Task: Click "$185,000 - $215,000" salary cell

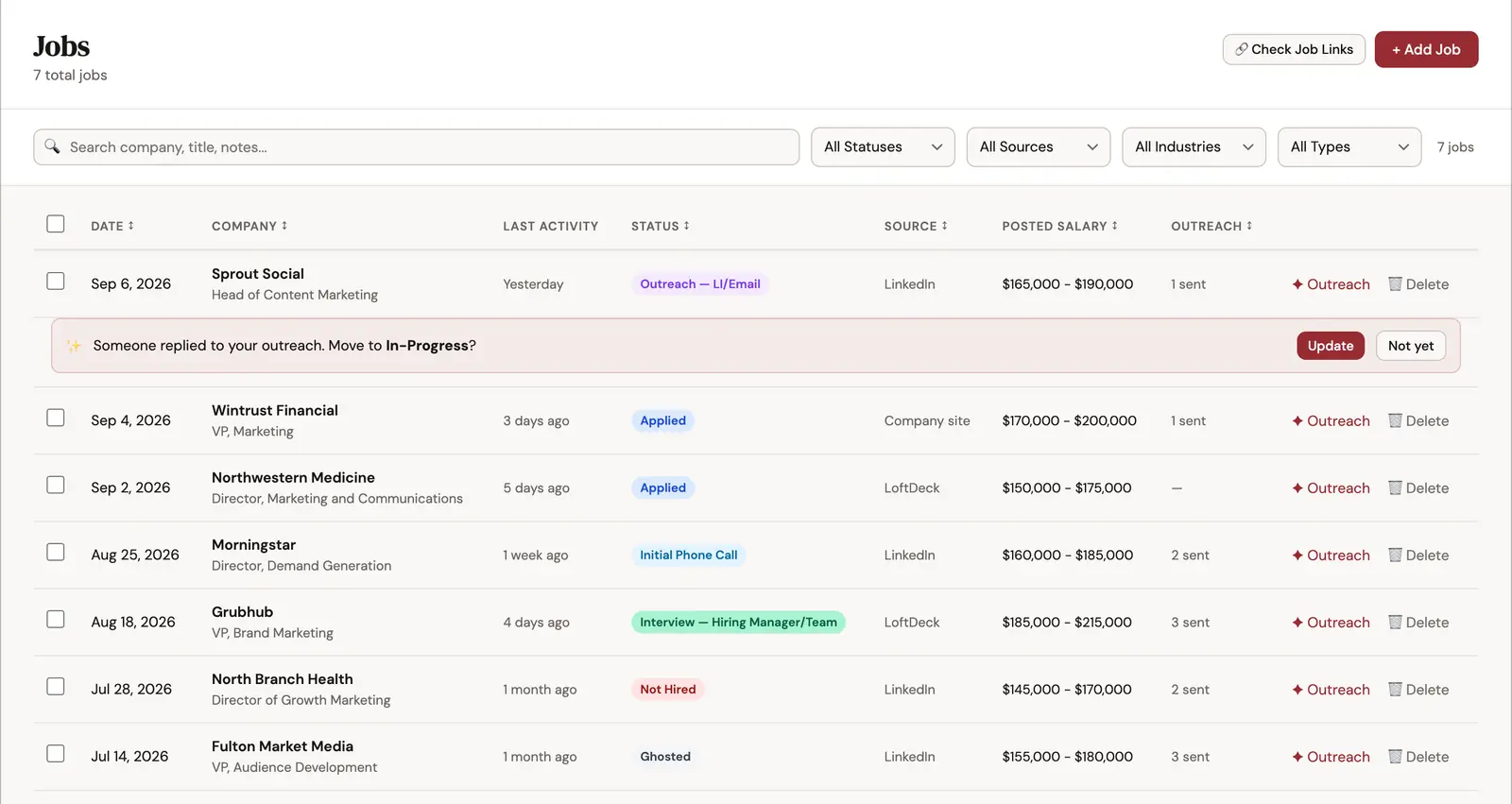Action: click(x=1067, y=622)
